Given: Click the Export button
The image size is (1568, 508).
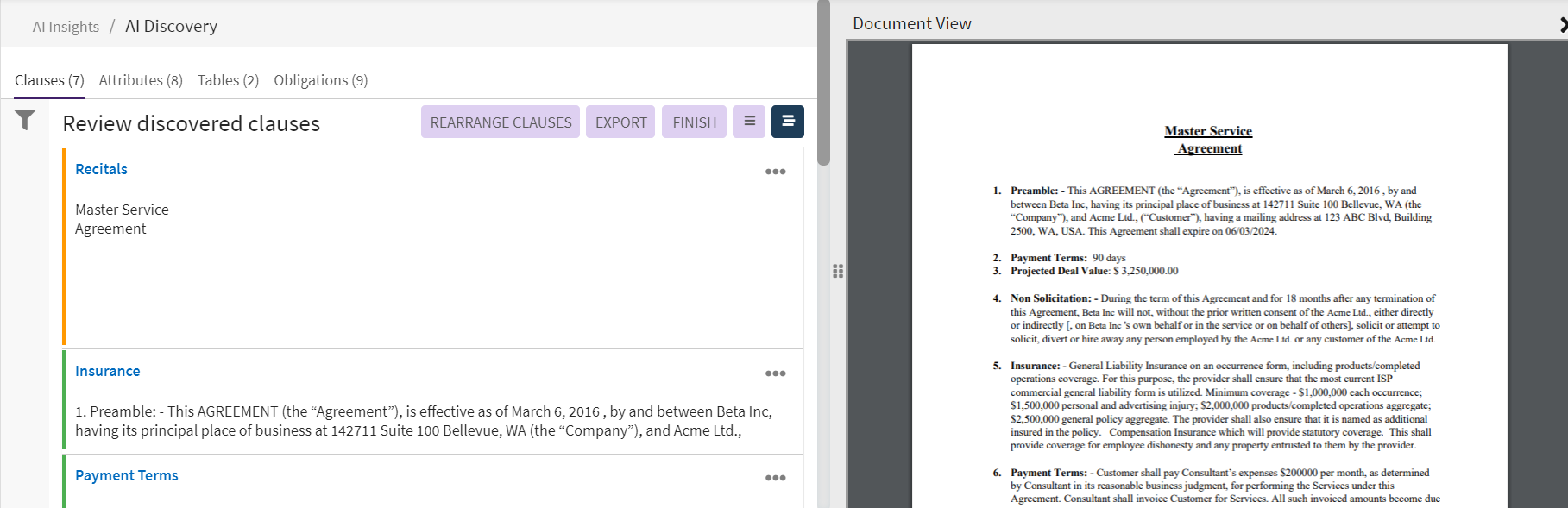Looking at the screenshot, I should coord(620,122).
